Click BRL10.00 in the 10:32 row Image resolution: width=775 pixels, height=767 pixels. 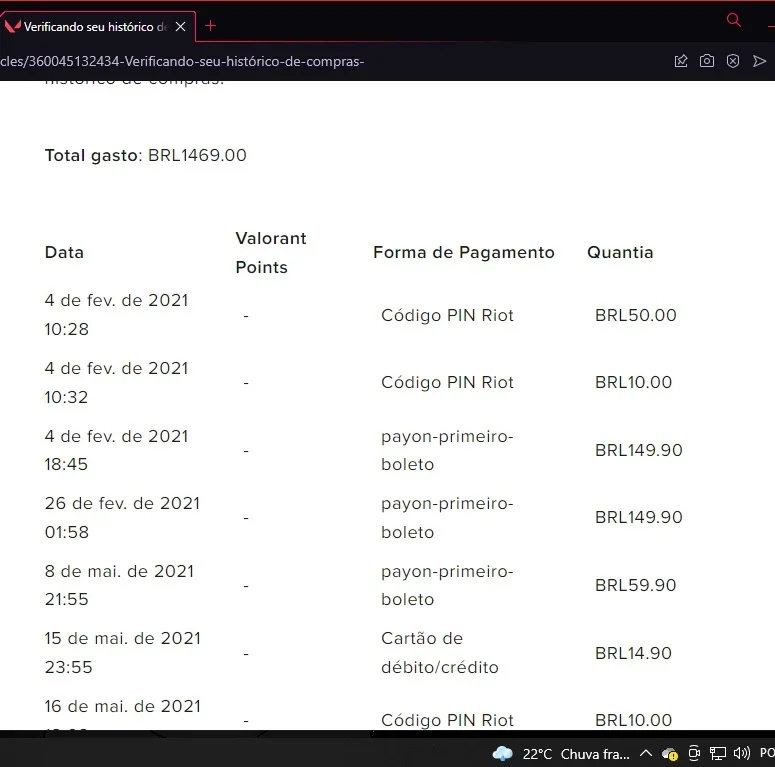click(633, 383)
